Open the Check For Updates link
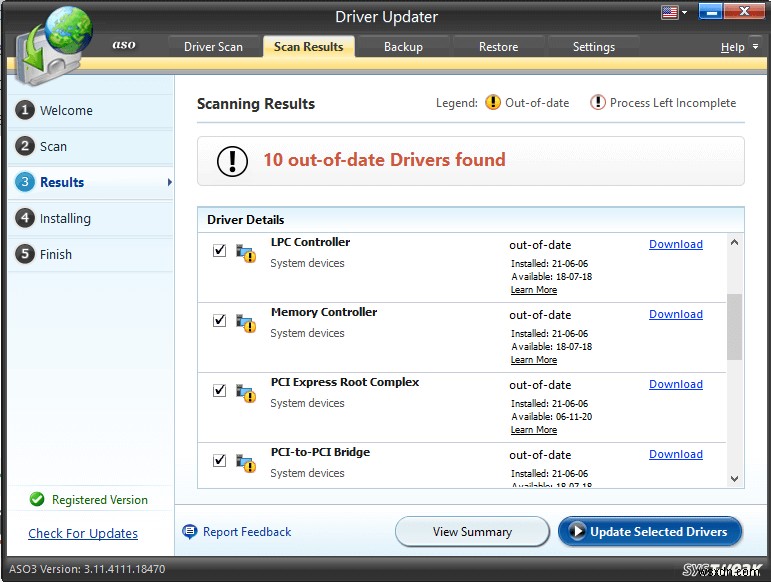Screen dimensions: 771x582 [x=83, y=534]
